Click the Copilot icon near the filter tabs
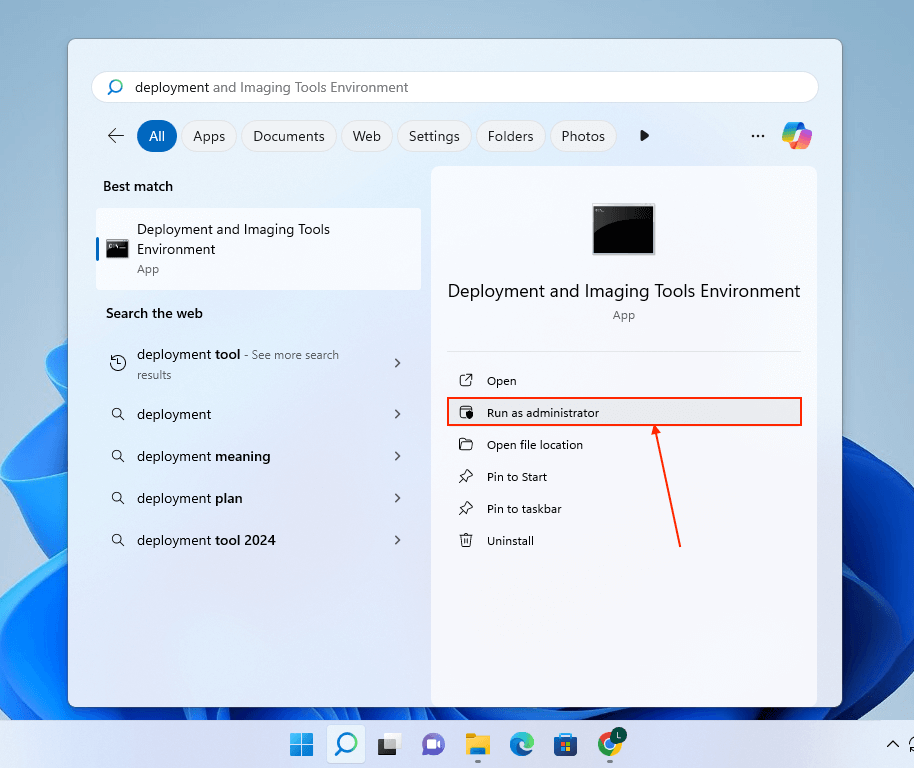This screenshot has width=914, height=768. point(796,135)
